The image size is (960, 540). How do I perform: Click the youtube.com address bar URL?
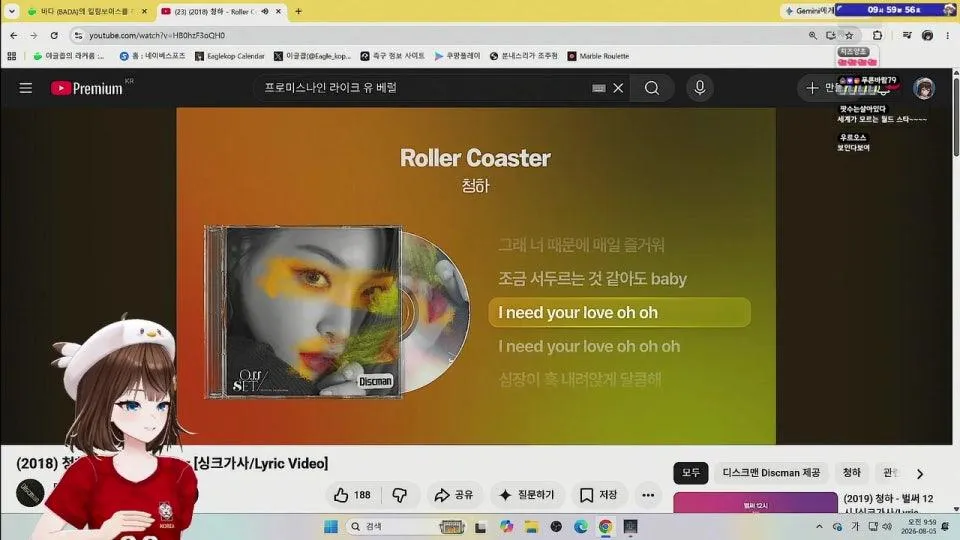[157, 36]
